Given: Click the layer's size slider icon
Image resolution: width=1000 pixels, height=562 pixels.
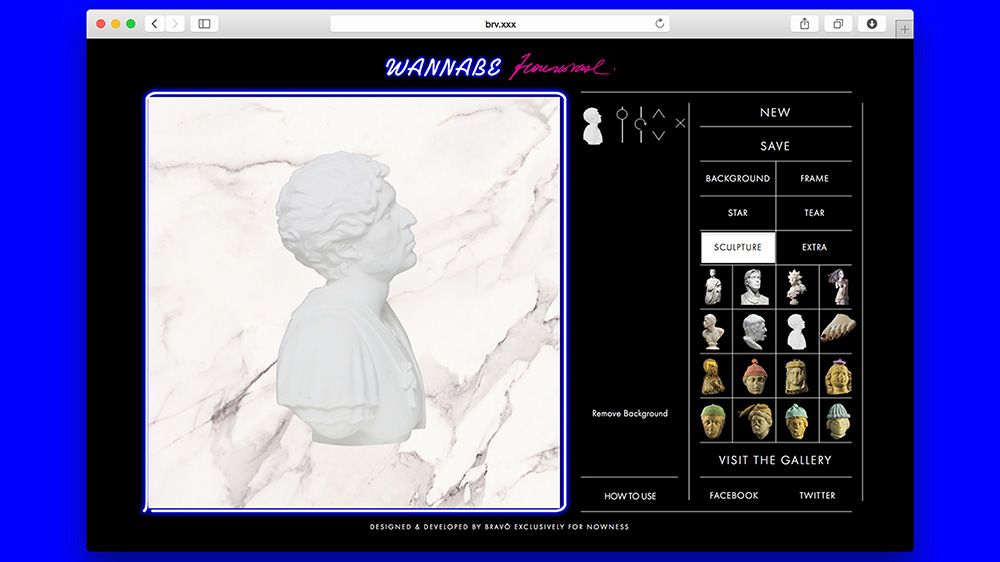Looking at the screenshot, I should 622,124.
